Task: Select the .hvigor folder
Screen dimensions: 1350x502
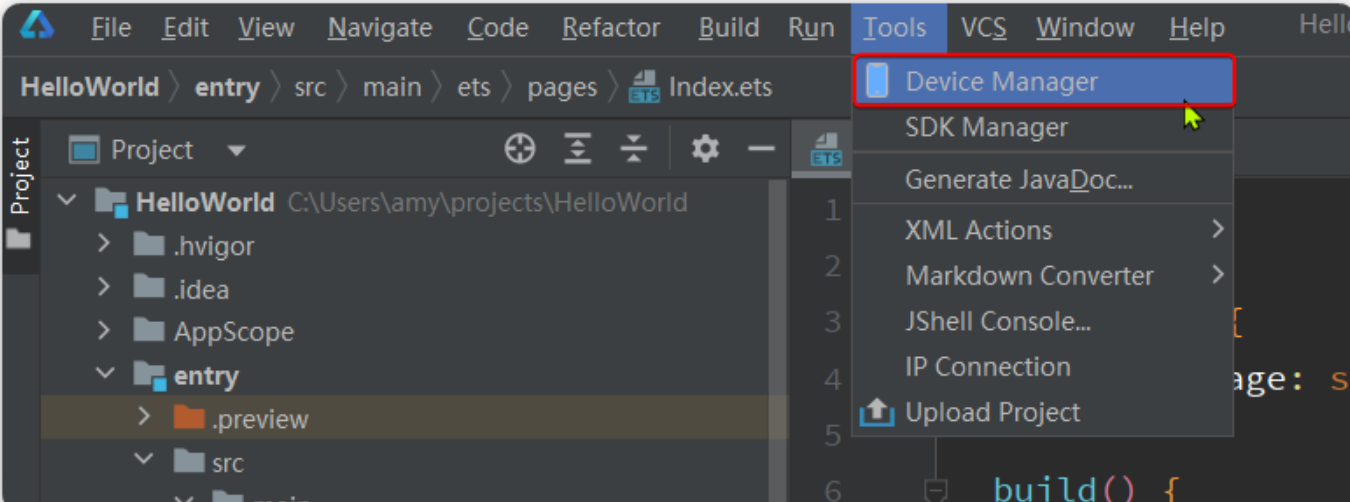Action: [214, 246]
